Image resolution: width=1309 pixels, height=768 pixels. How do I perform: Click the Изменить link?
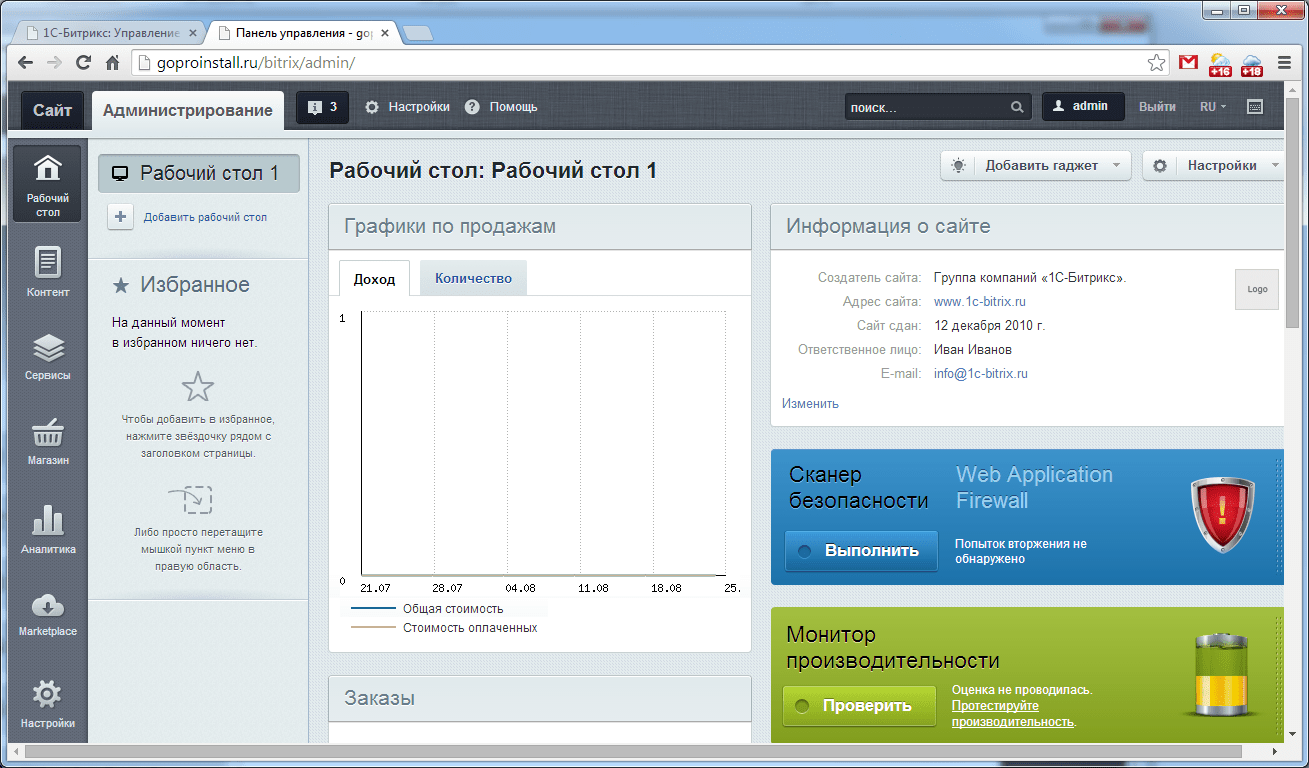[x=810, y=404]
